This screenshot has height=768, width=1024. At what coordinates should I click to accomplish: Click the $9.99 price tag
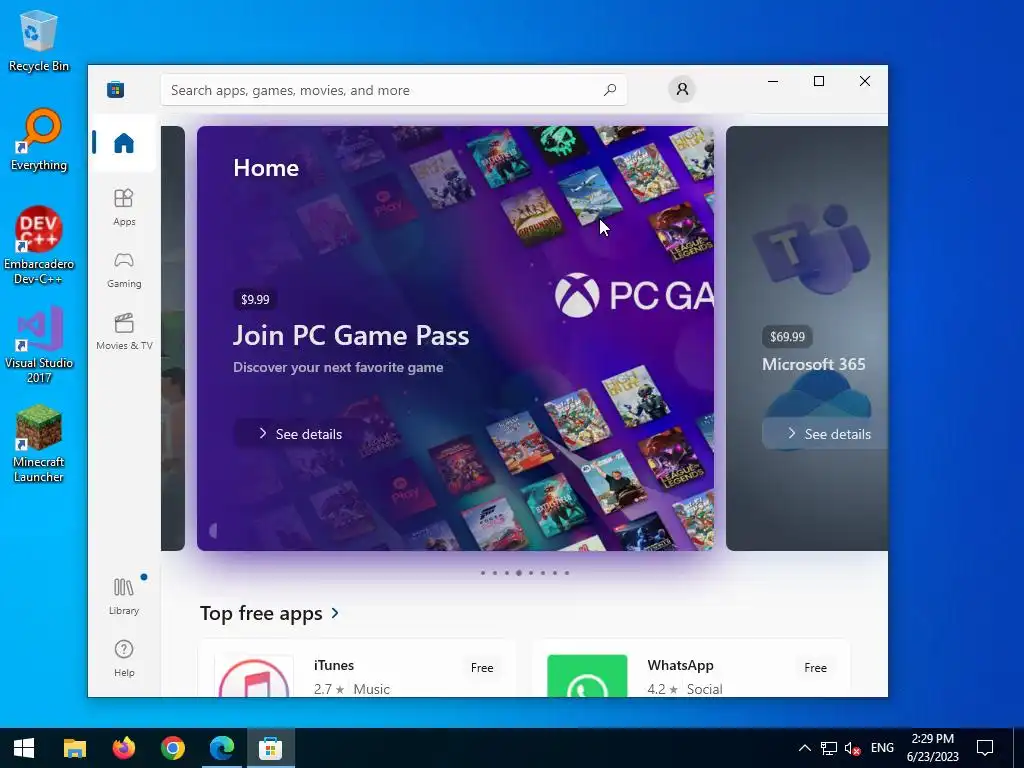(x=255, y=299)
